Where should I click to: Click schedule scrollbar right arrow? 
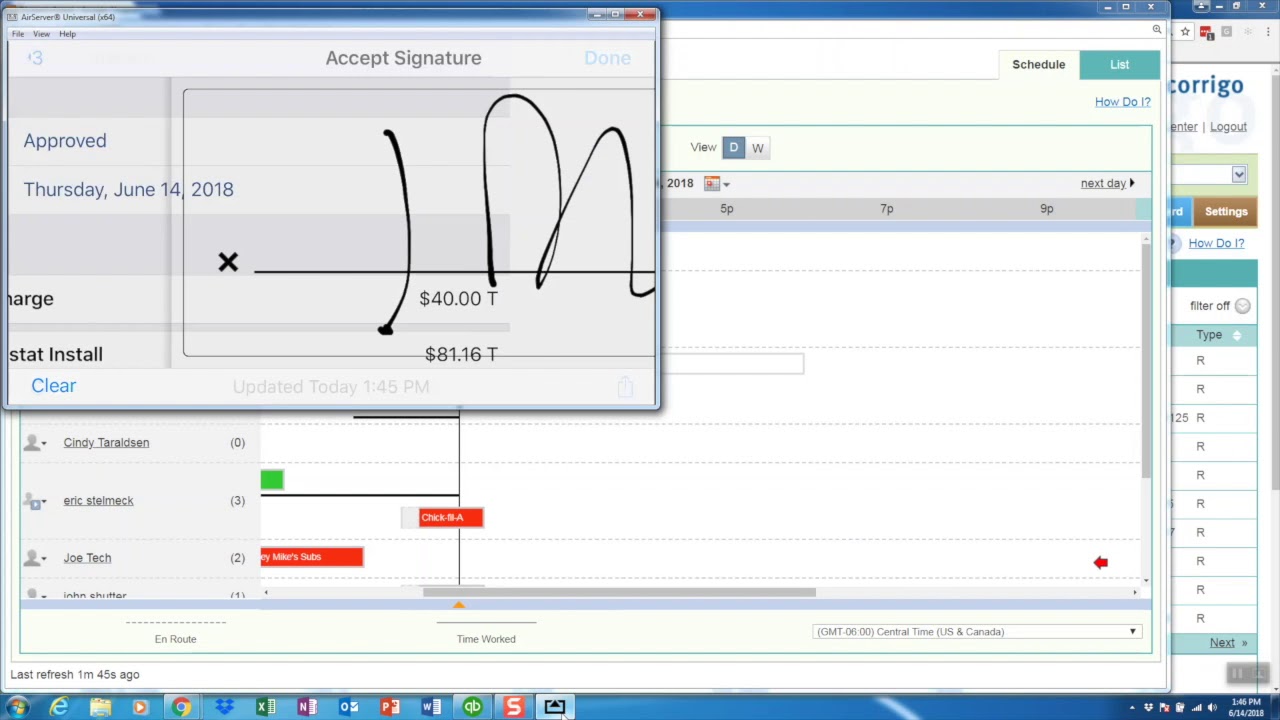click(1134, 593)
